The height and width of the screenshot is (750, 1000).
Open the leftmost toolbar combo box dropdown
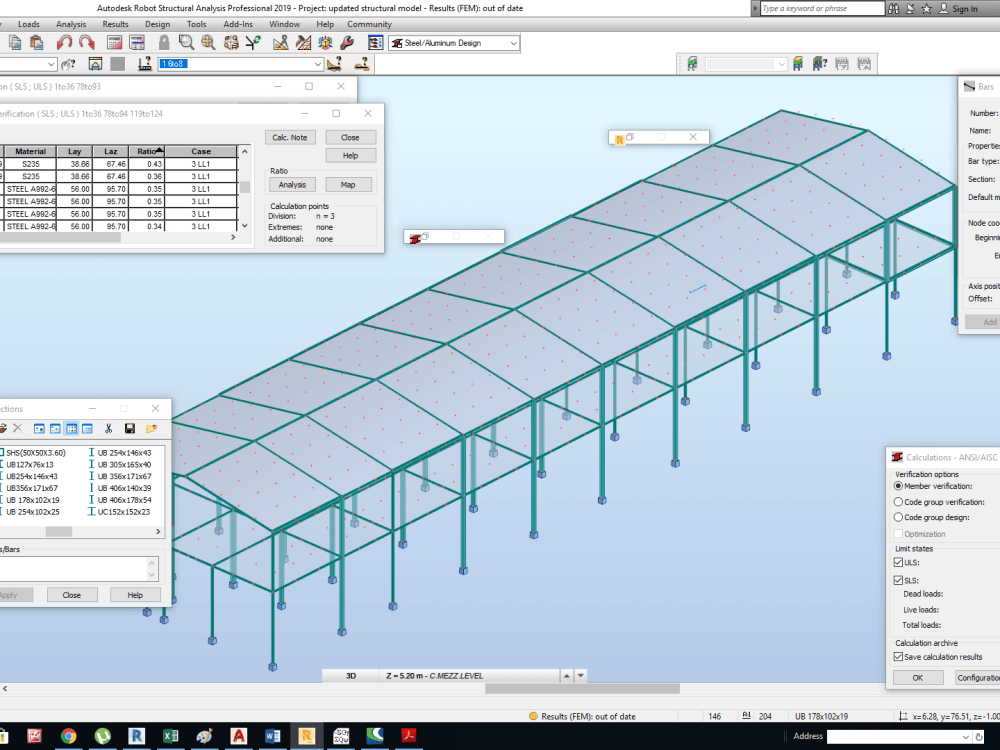(51, 64)
